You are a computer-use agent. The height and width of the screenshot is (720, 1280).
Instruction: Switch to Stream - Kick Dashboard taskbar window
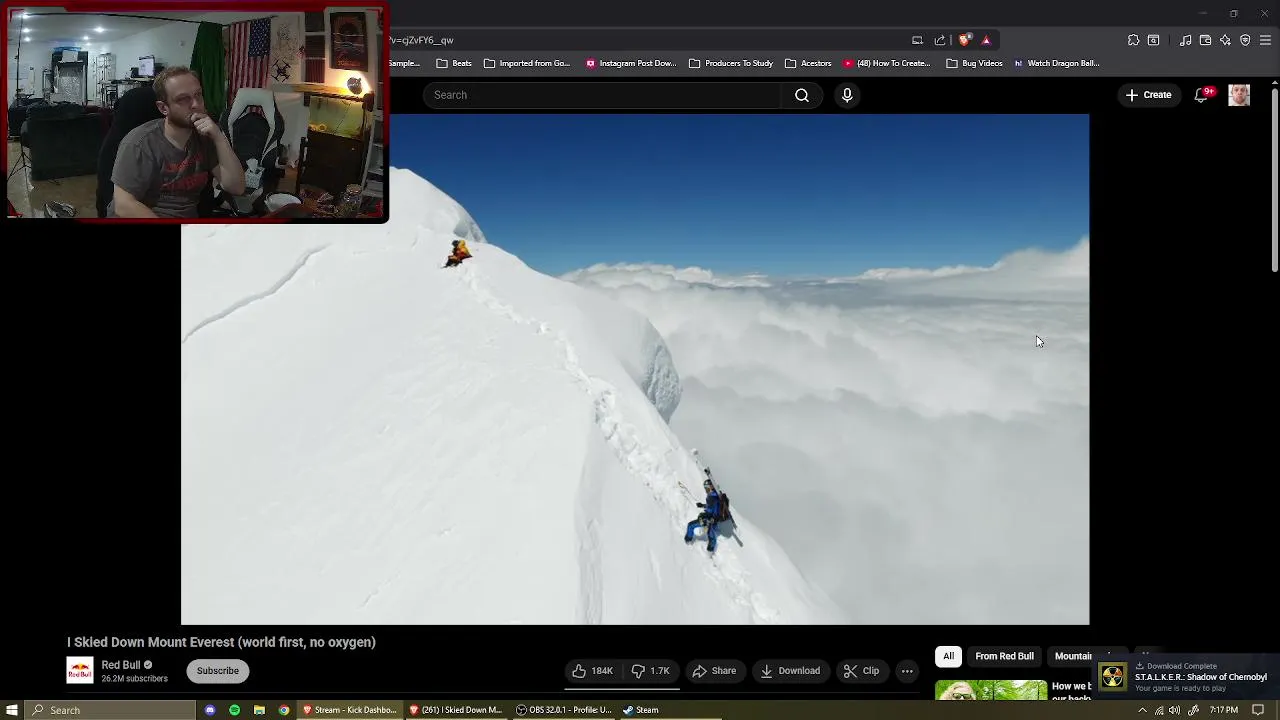(x=350, y=710)
